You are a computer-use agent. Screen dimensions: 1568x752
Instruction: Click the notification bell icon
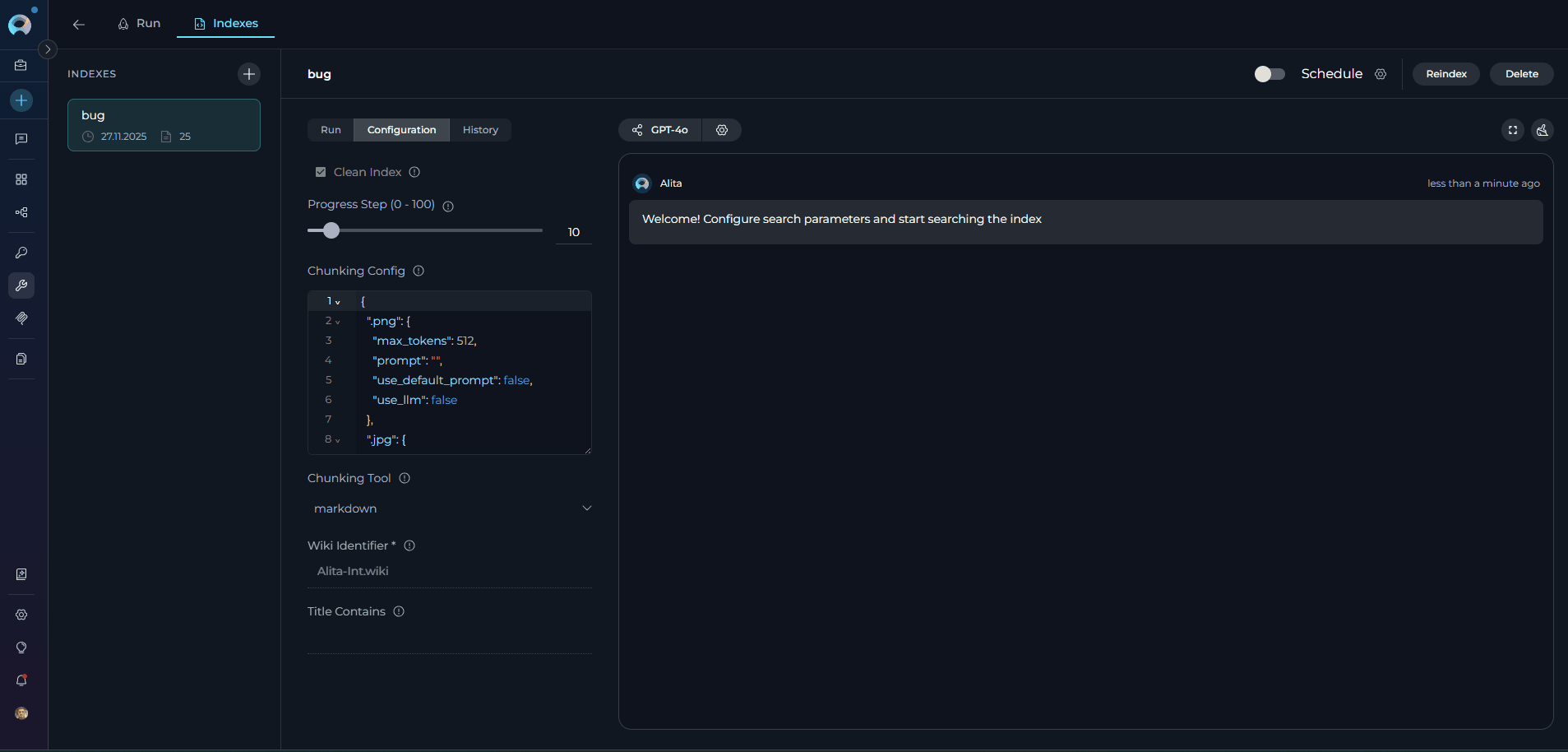(x=21, y=680)
